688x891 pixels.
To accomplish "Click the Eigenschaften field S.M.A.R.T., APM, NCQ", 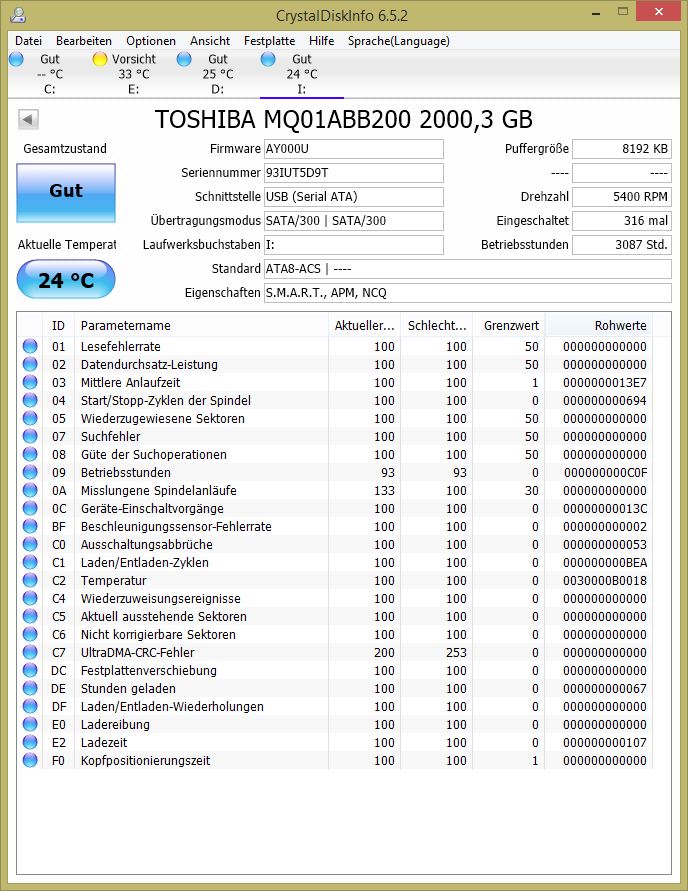I will [x=468, y=293].
